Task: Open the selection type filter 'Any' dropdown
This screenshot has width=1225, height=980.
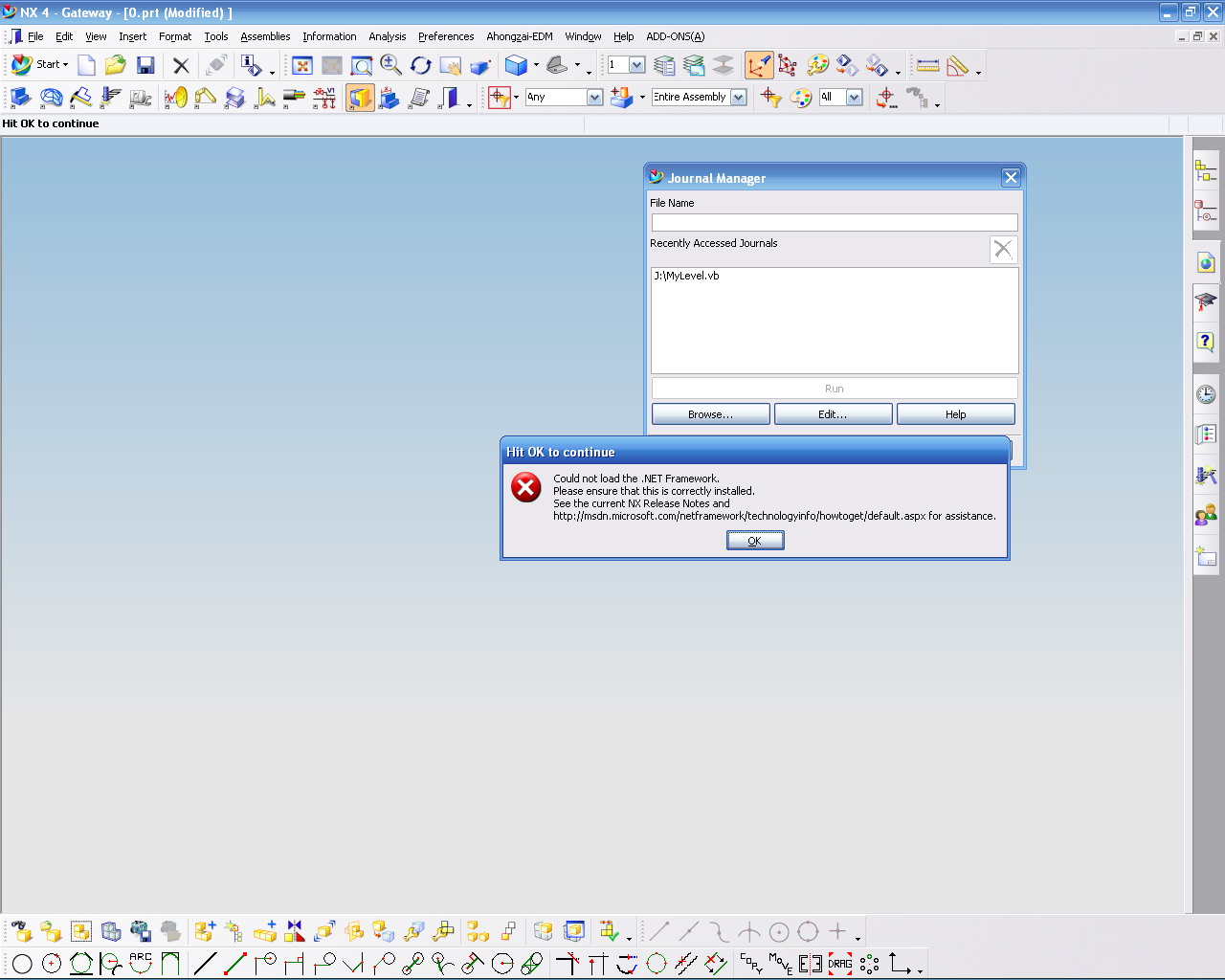Action: 594,97
